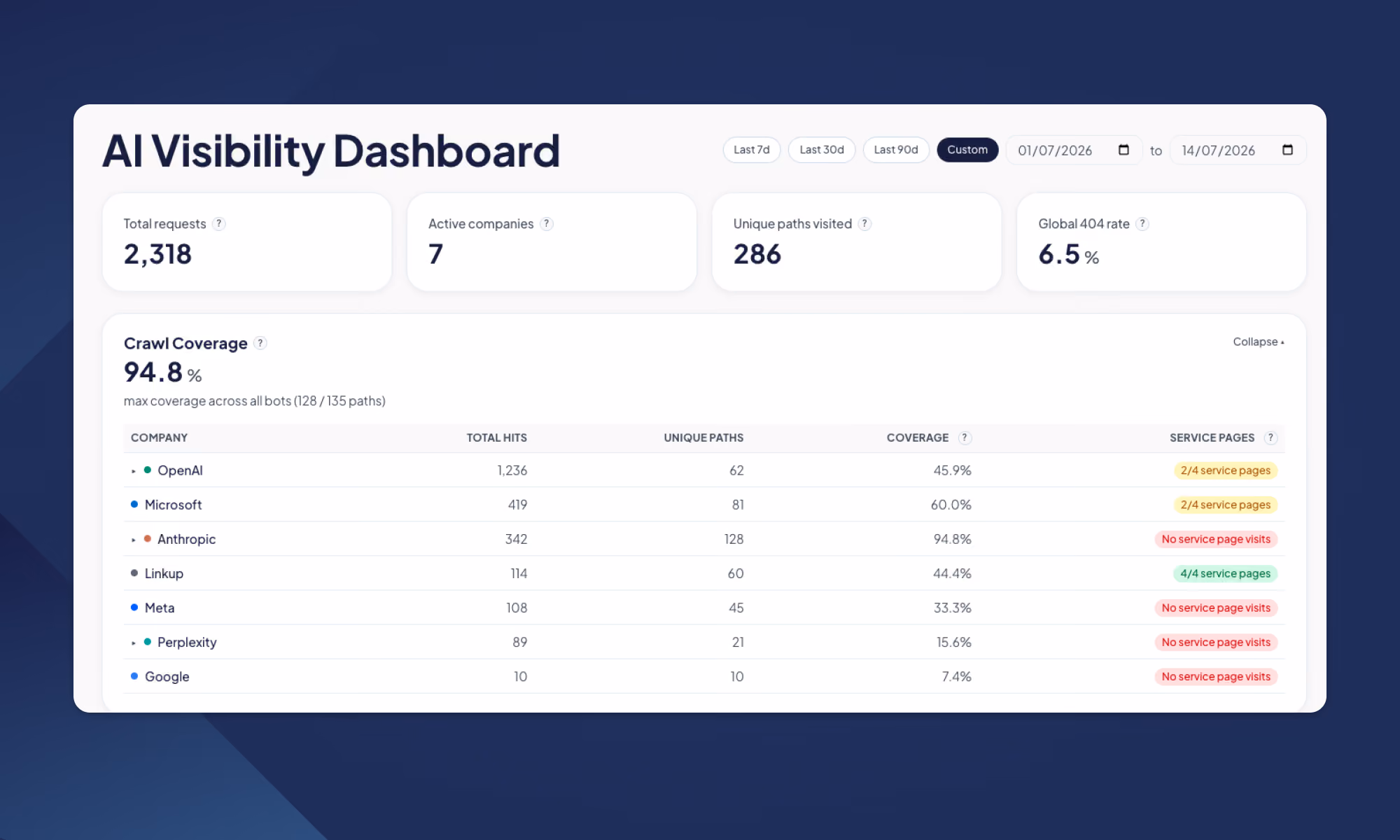Image resolution: width=1400 pixels, height=840 pixels.
Task: Click the OpenAI color dot
Action: [148, 470]
